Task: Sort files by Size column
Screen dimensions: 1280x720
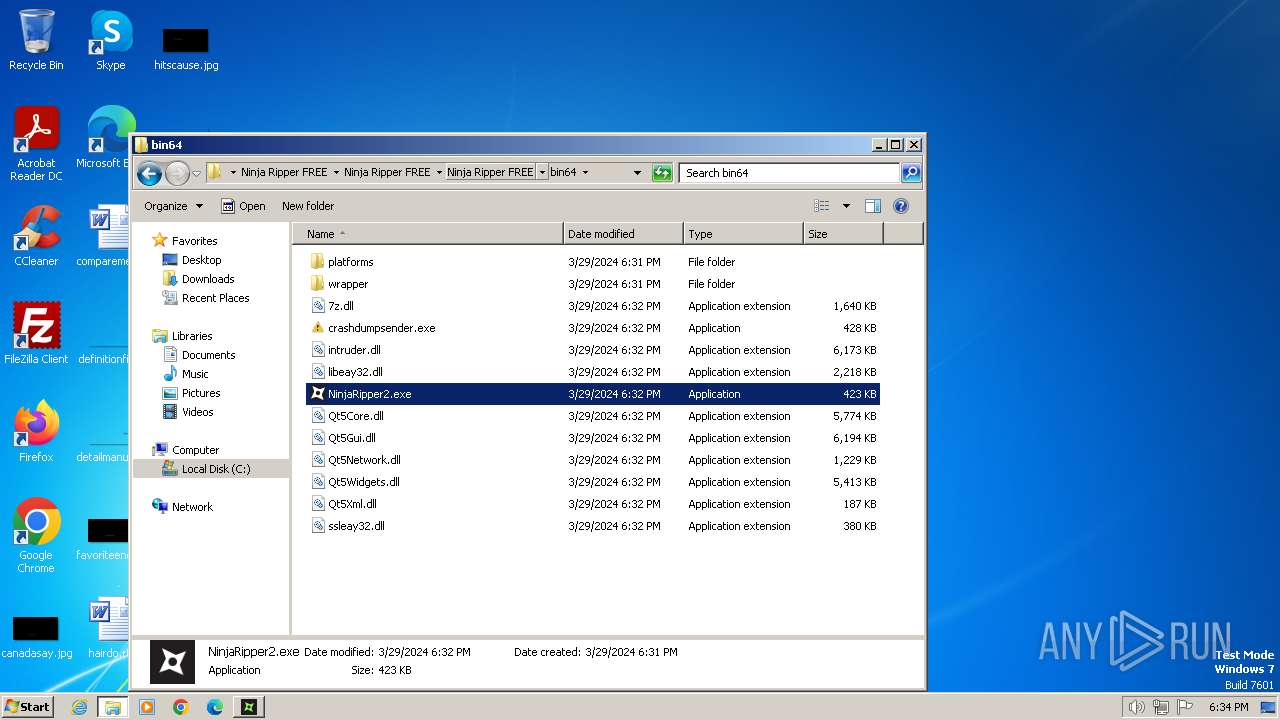Action: (x=844, y=234)
